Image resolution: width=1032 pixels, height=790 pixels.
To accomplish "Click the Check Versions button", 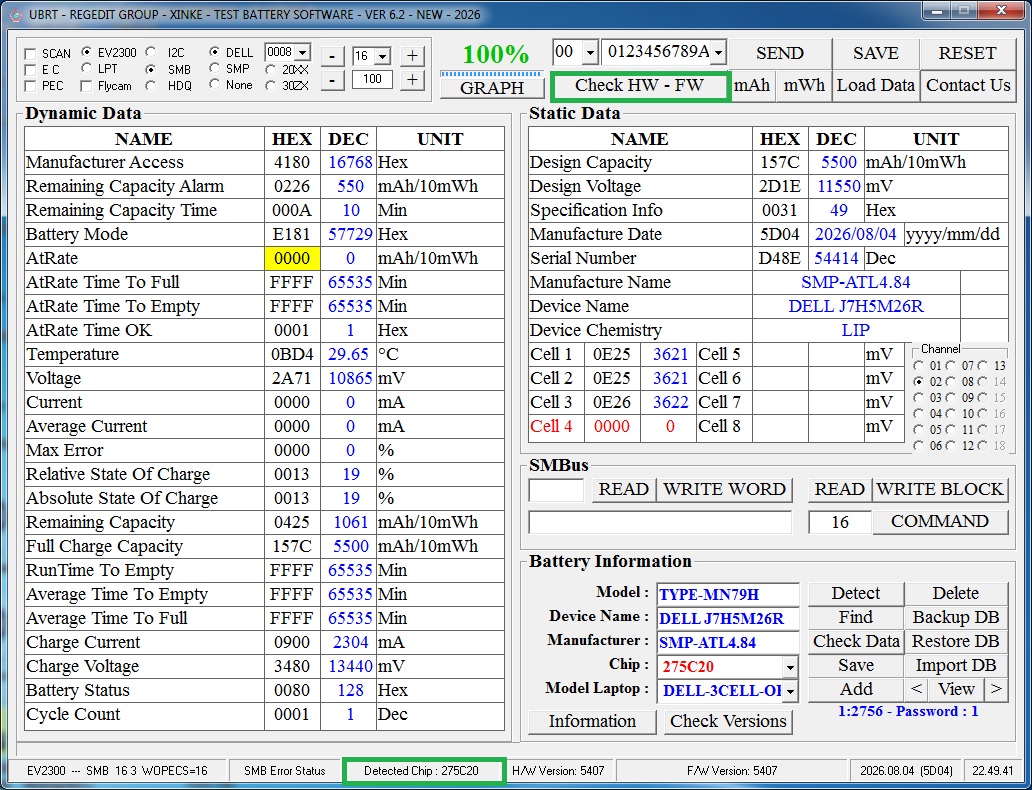I will [728, 722].
